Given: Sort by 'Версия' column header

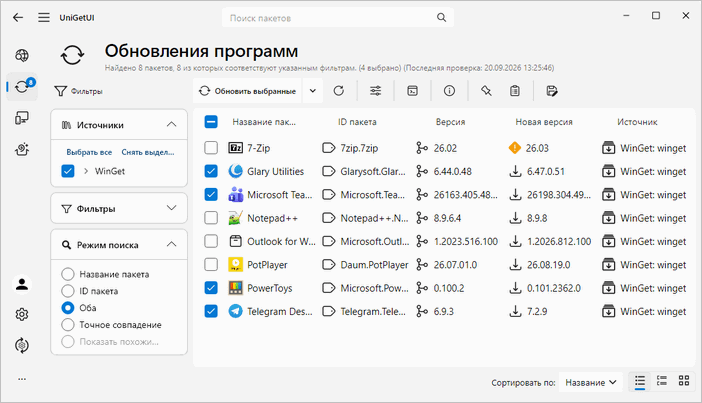Looking at the screenshot, I should [x=450, y=122].
